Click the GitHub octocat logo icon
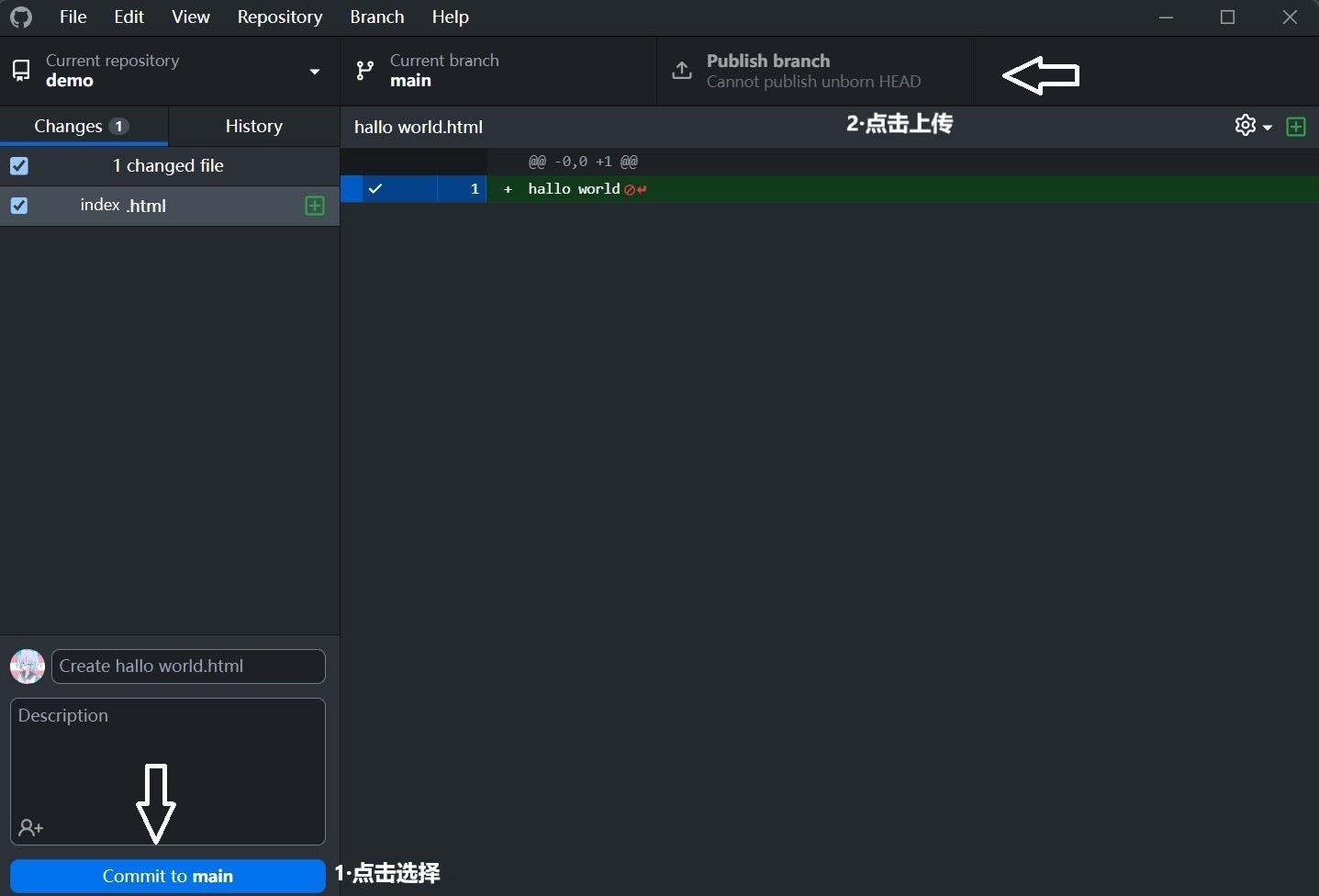 pyautogui.click(x=21, y=17)
